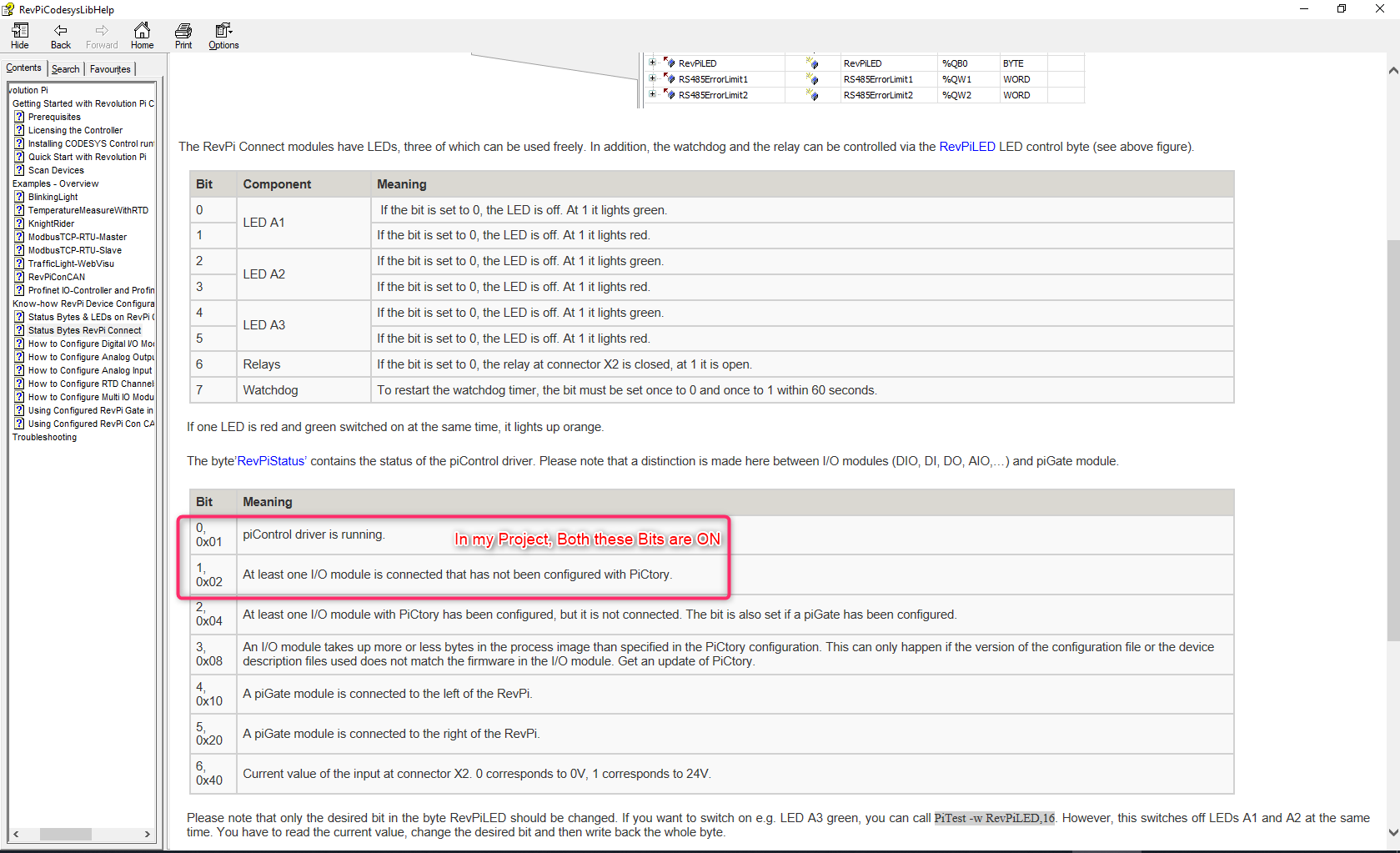Viewport: 1400px width, 853px height.
Task: Switch to the Favourites tab
Action: coord(110,69)
